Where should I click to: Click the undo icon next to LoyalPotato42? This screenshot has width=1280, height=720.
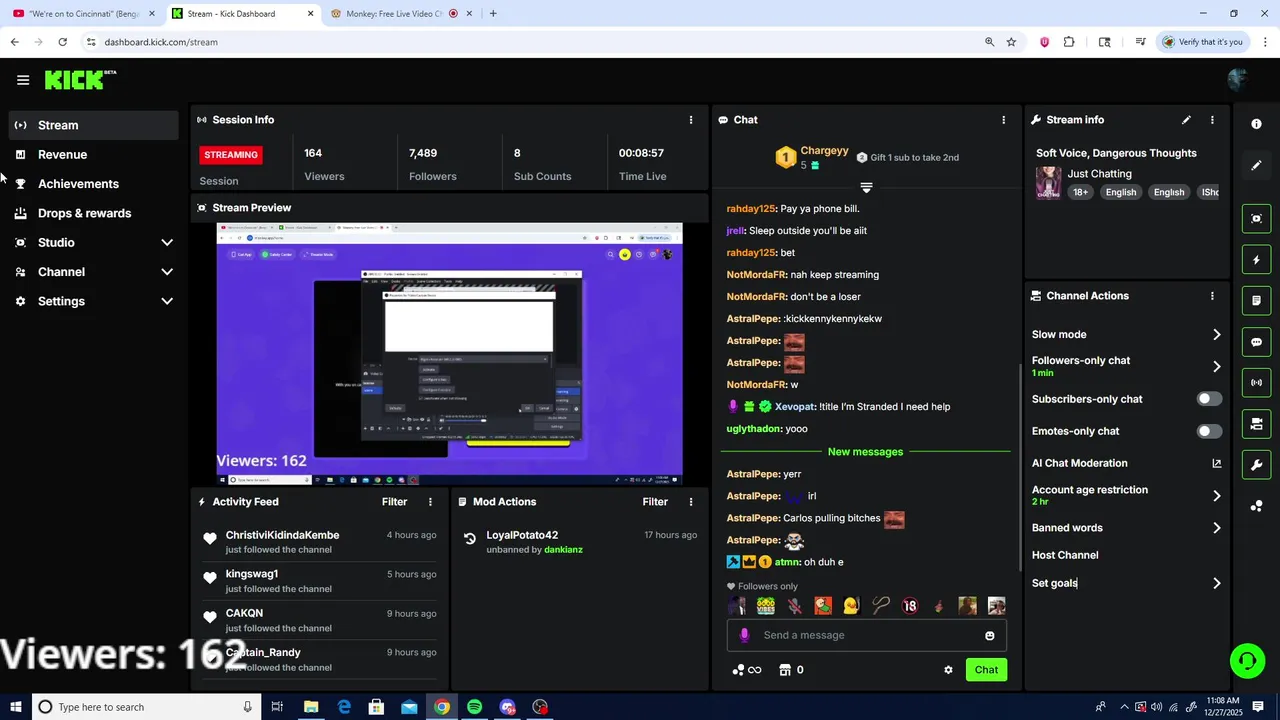[470, 539]
